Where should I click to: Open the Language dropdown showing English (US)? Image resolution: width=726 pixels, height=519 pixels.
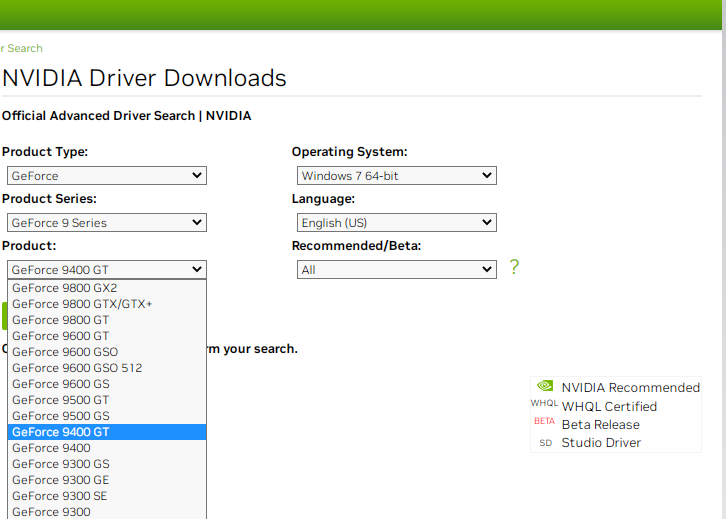click(x=396, y=223)
